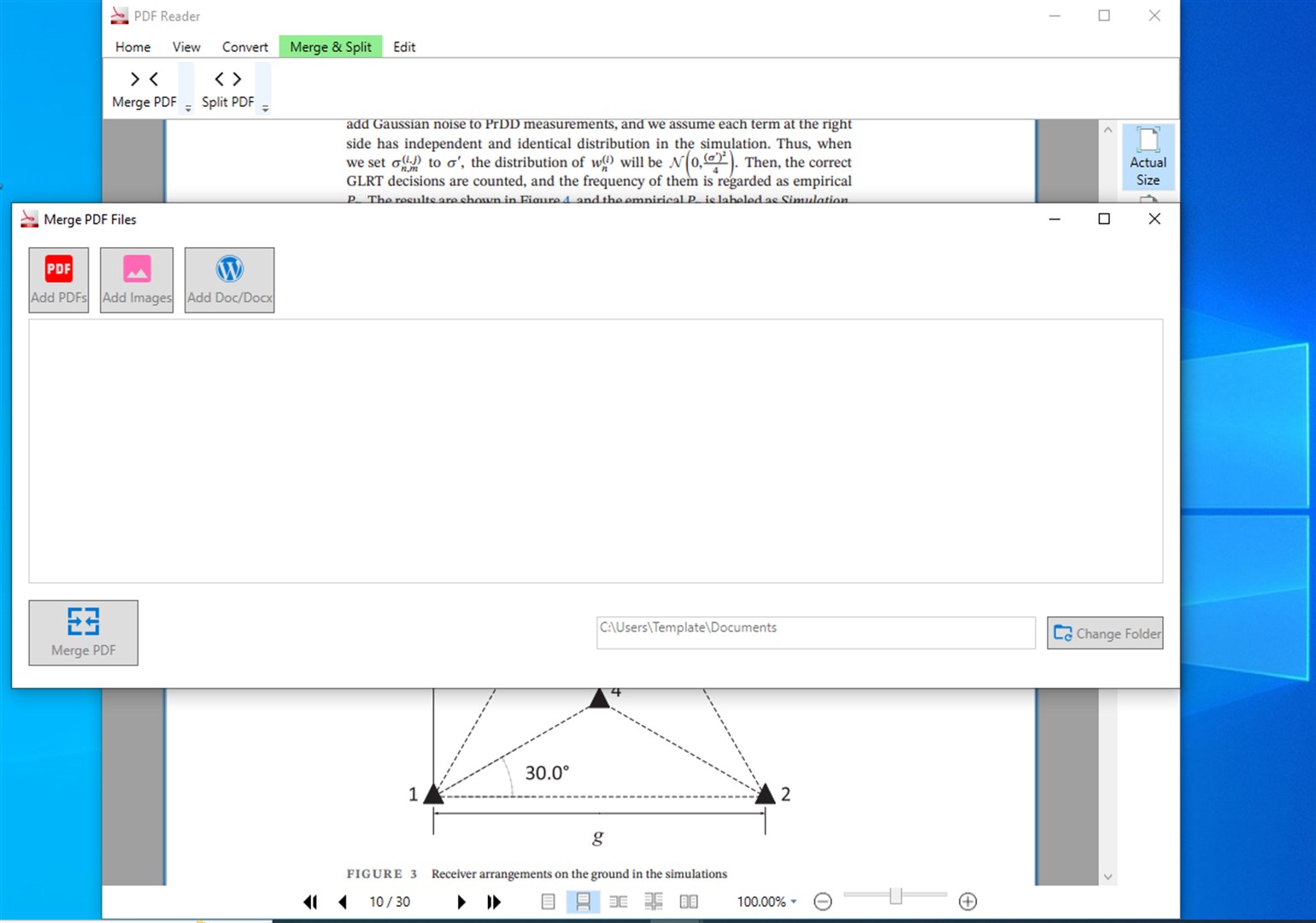Go to last page
Image resolution: width=1316 pixels, height=923 pixels.
tap(494, 902)
